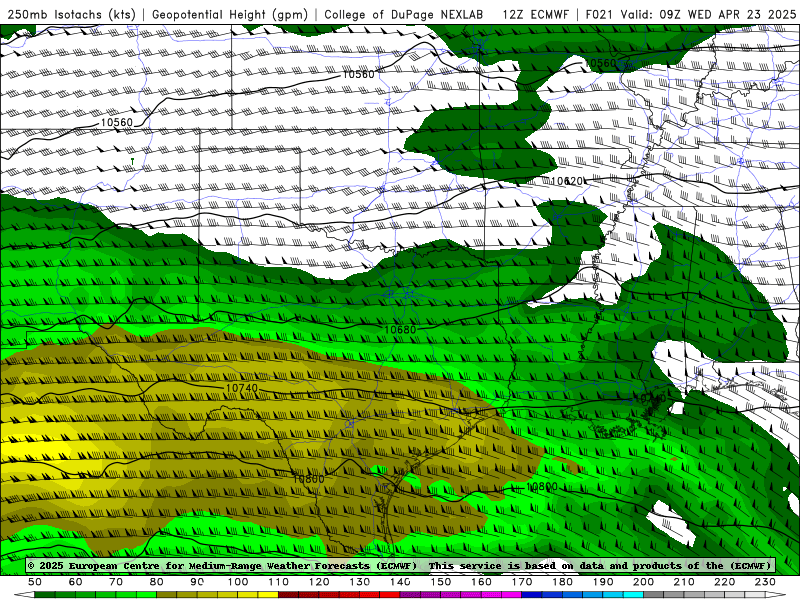Click the legend value 160
The width and height of the screenshot is (800, 600).
(481, 582)
